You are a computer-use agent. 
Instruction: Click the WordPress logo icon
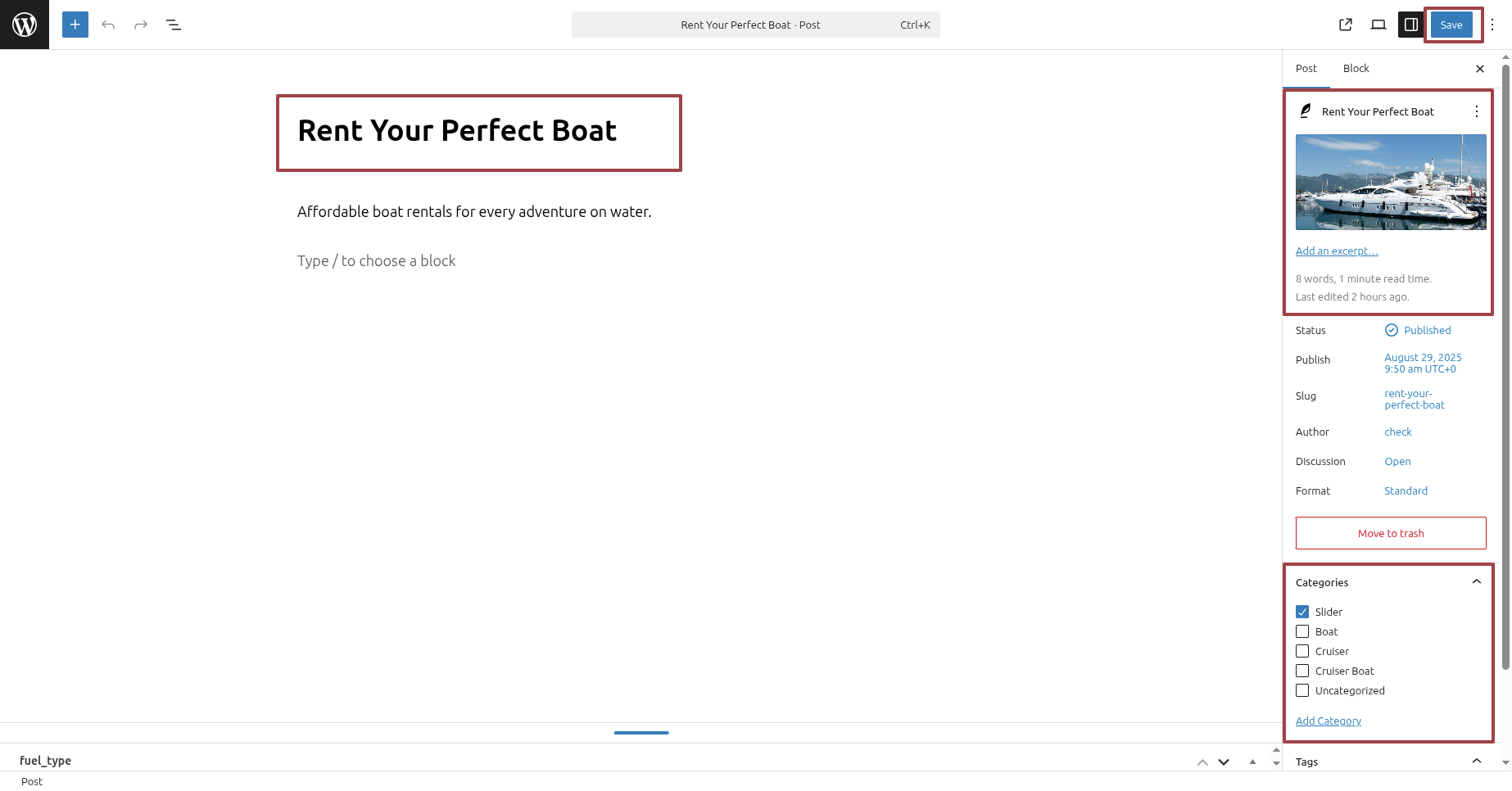click(x=25, y=25)
